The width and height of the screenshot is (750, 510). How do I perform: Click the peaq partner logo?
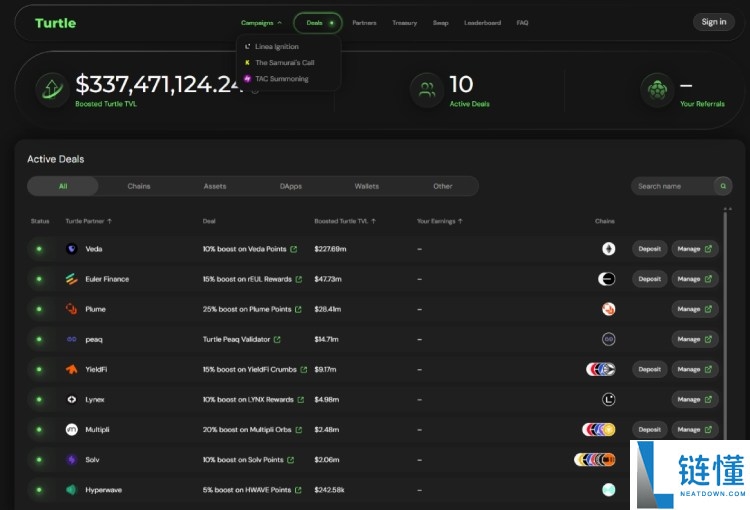click(x=72, y=339)
